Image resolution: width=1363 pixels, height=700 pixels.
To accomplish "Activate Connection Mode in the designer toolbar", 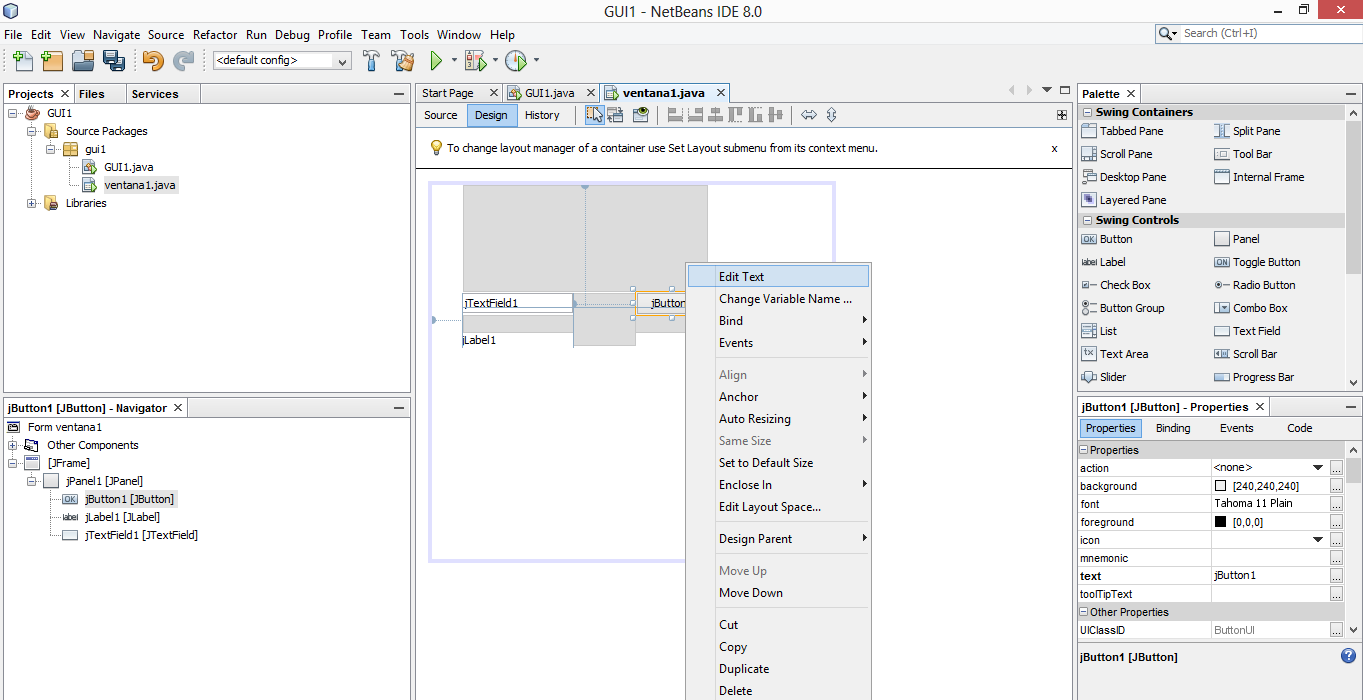I will point(615,115).
